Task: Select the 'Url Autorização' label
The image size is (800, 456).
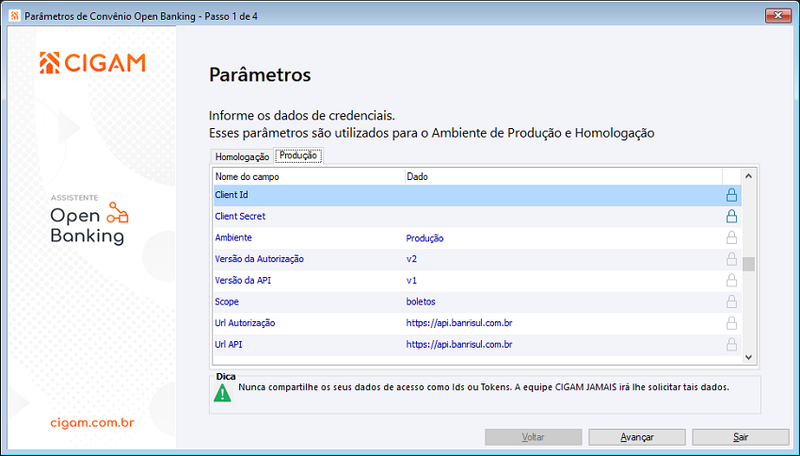Action: [245, 323]
